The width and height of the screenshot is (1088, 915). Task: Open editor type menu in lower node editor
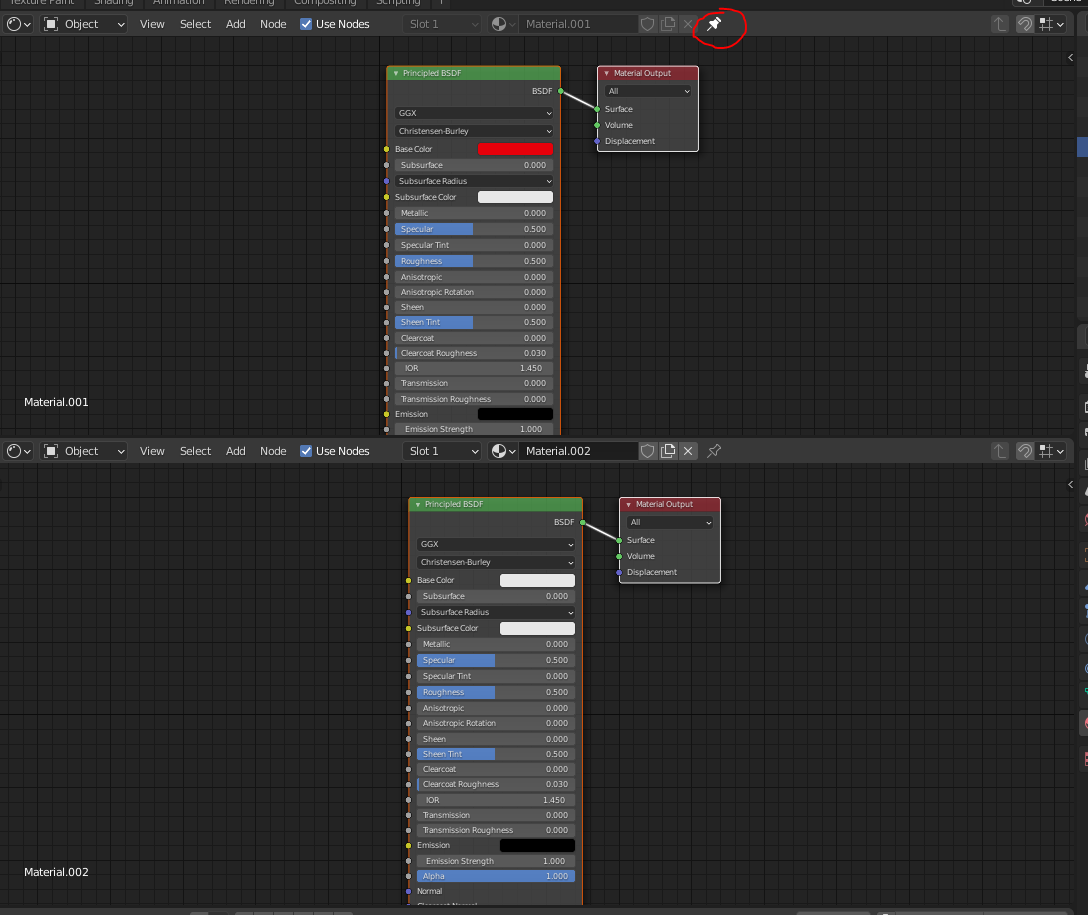pyautogui.click(x=19, y=451)
